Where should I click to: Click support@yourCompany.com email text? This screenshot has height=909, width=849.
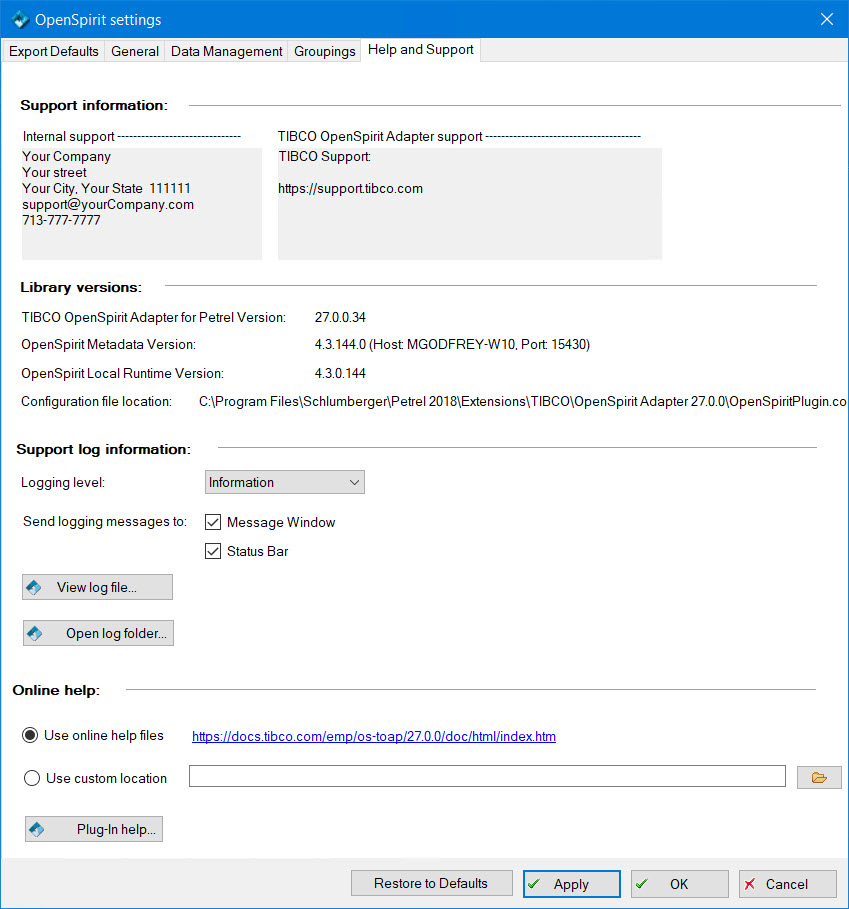tap(108, 205)
